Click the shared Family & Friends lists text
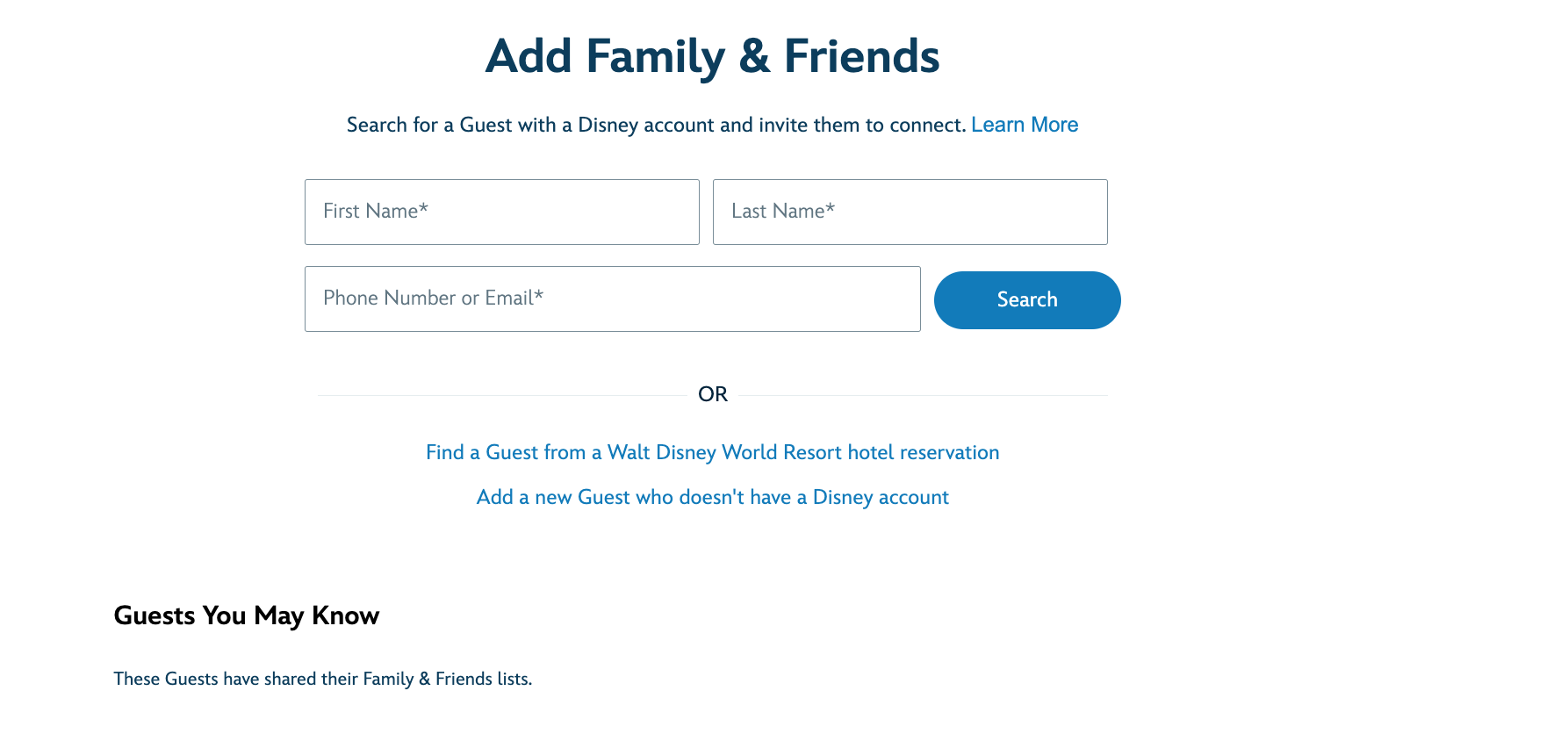Image resolution: width=1568 pixels, height=734 pixels. (x=322, y=679)
